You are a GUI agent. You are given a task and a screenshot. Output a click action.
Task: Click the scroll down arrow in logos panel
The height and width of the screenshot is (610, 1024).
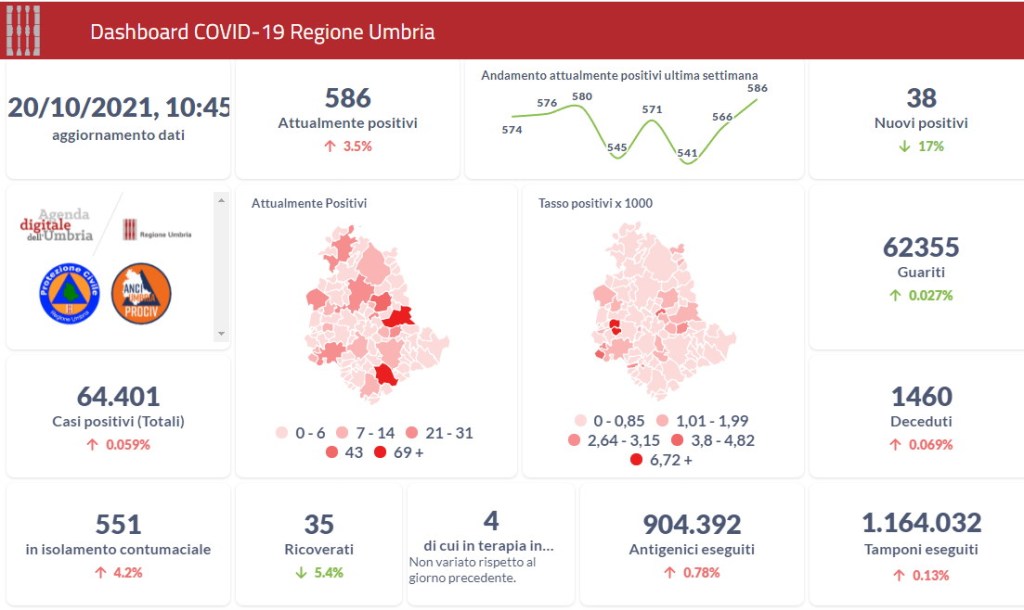221,334
